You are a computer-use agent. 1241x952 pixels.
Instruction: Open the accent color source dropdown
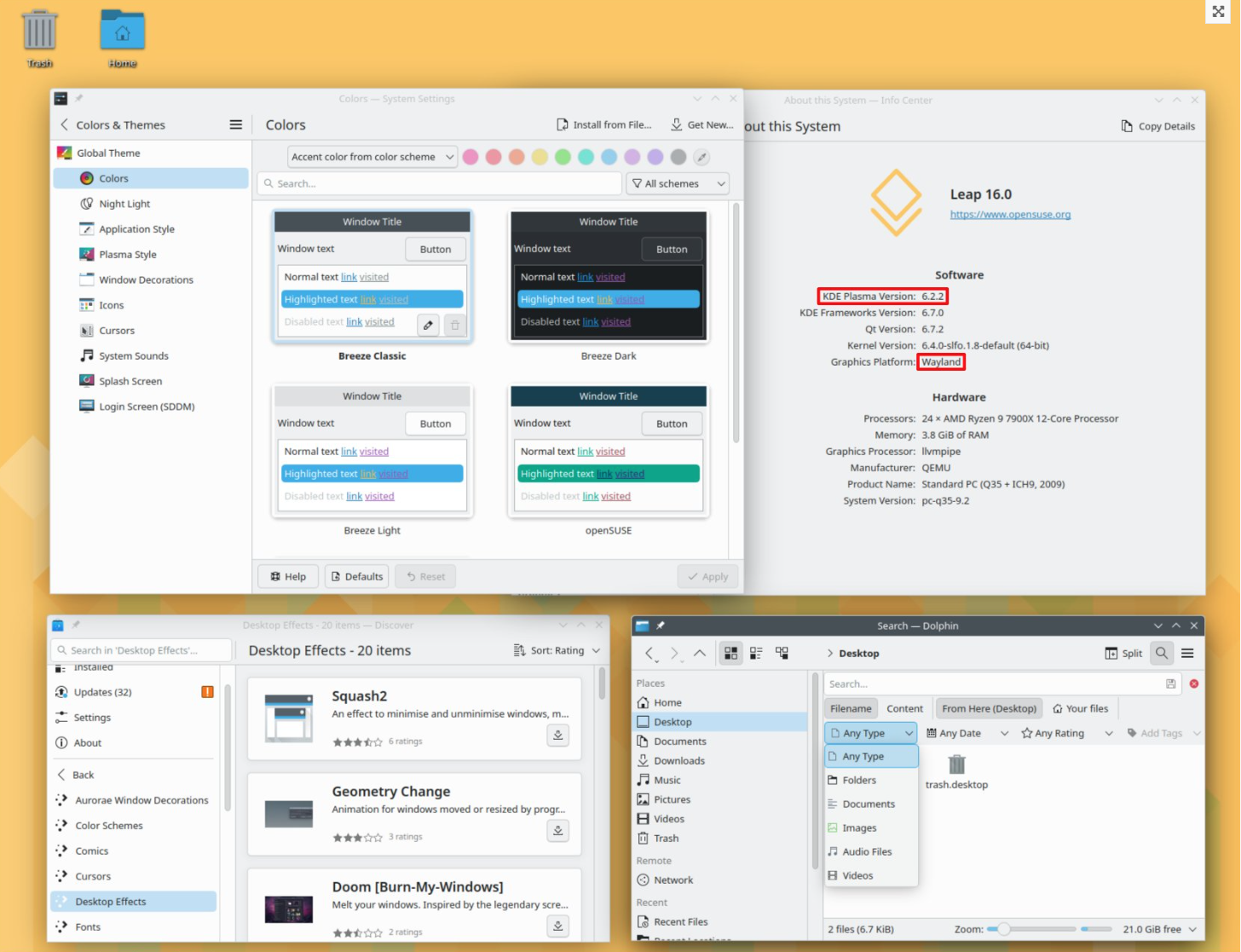372,157
